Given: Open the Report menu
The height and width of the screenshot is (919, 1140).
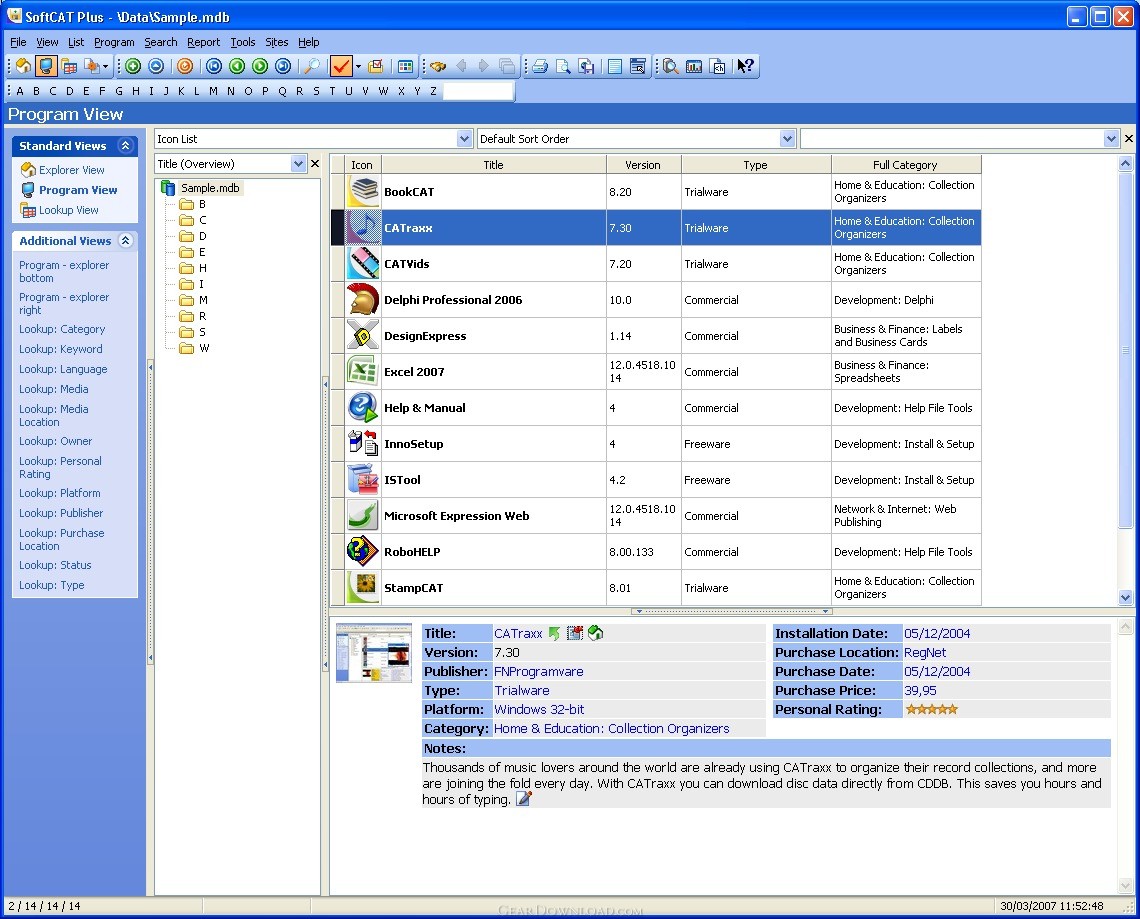Looking at the screenshot, I should (204, 42).
